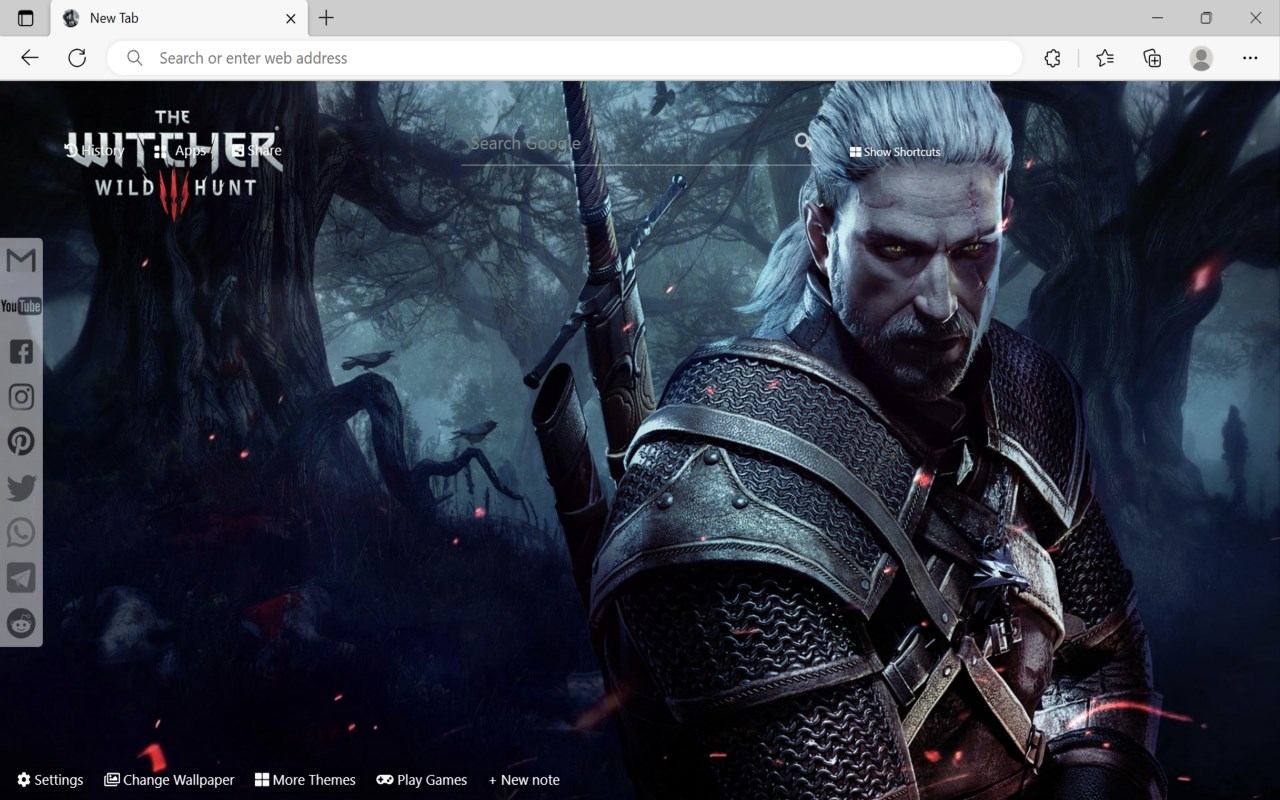
Task: Browse More Themes
Action: (x=305, y=779)
